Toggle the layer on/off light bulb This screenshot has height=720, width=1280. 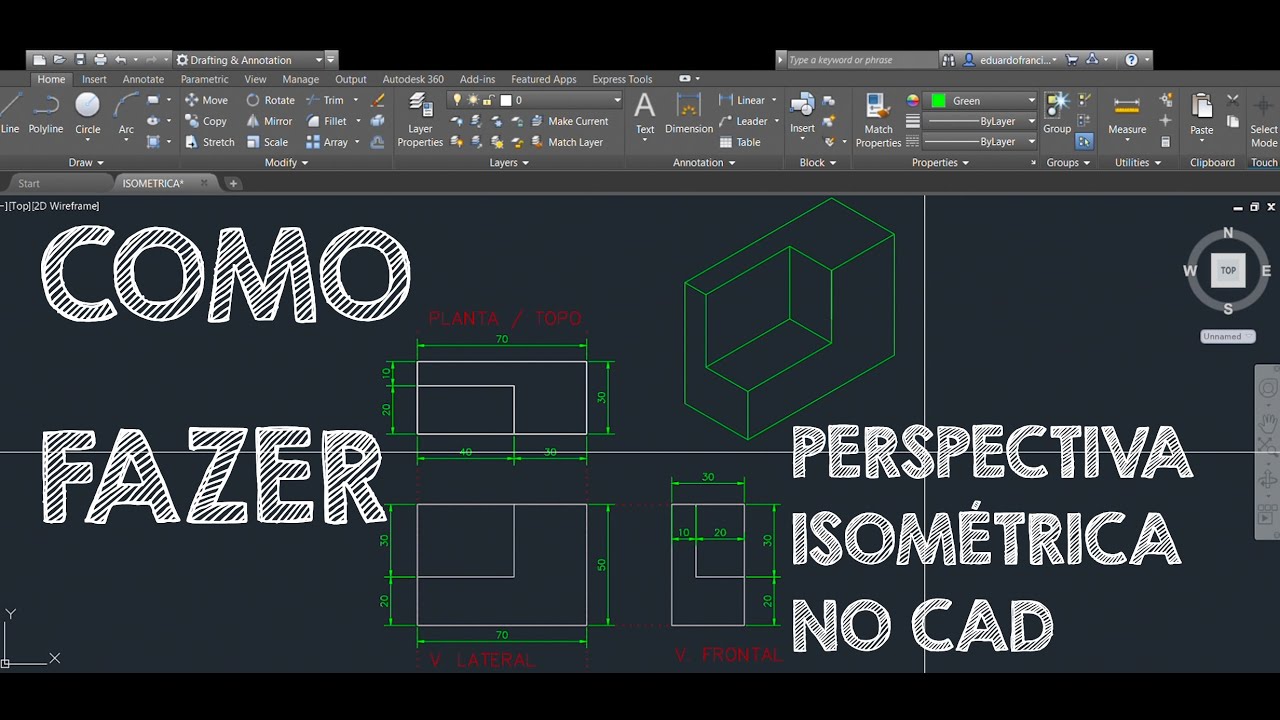click(458, 100)
